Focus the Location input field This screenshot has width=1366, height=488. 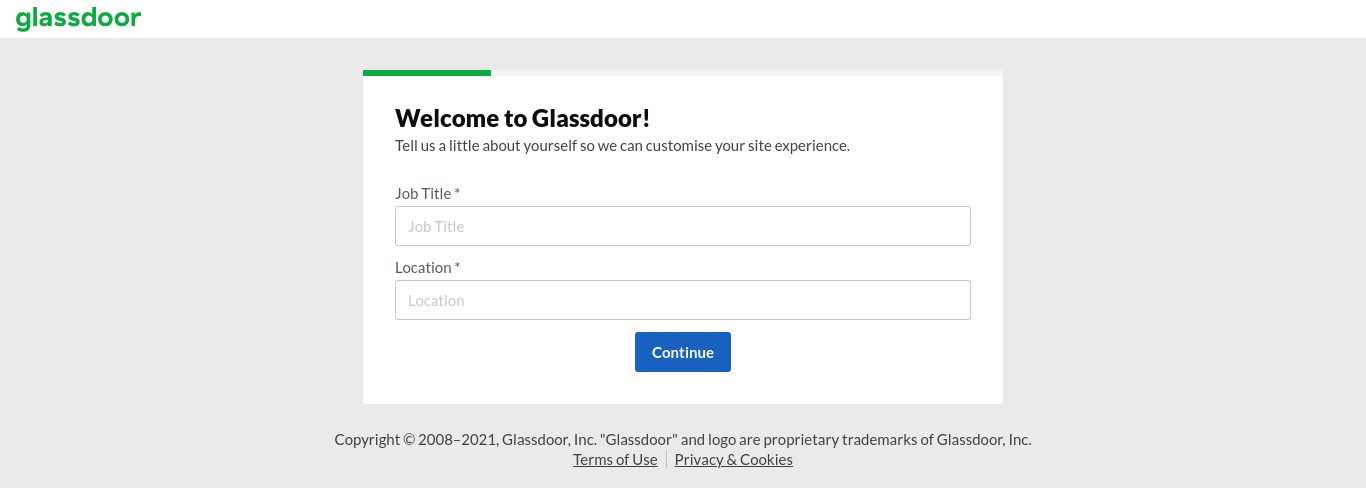[683, 300]
